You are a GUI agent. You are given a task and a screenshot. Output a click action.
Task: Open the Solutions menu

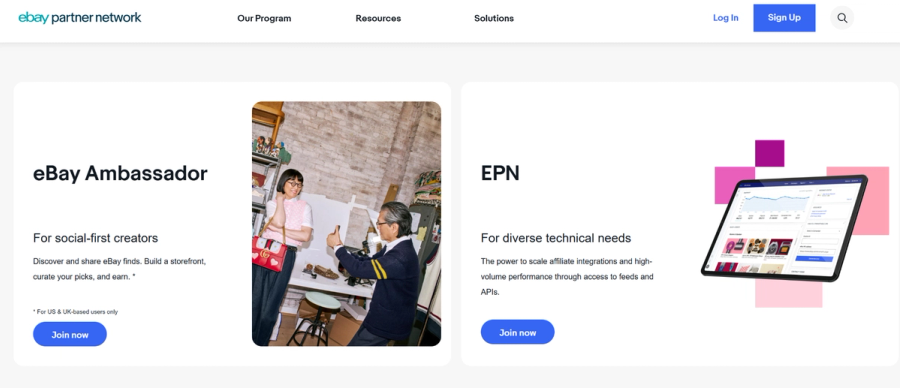[494, 18]
